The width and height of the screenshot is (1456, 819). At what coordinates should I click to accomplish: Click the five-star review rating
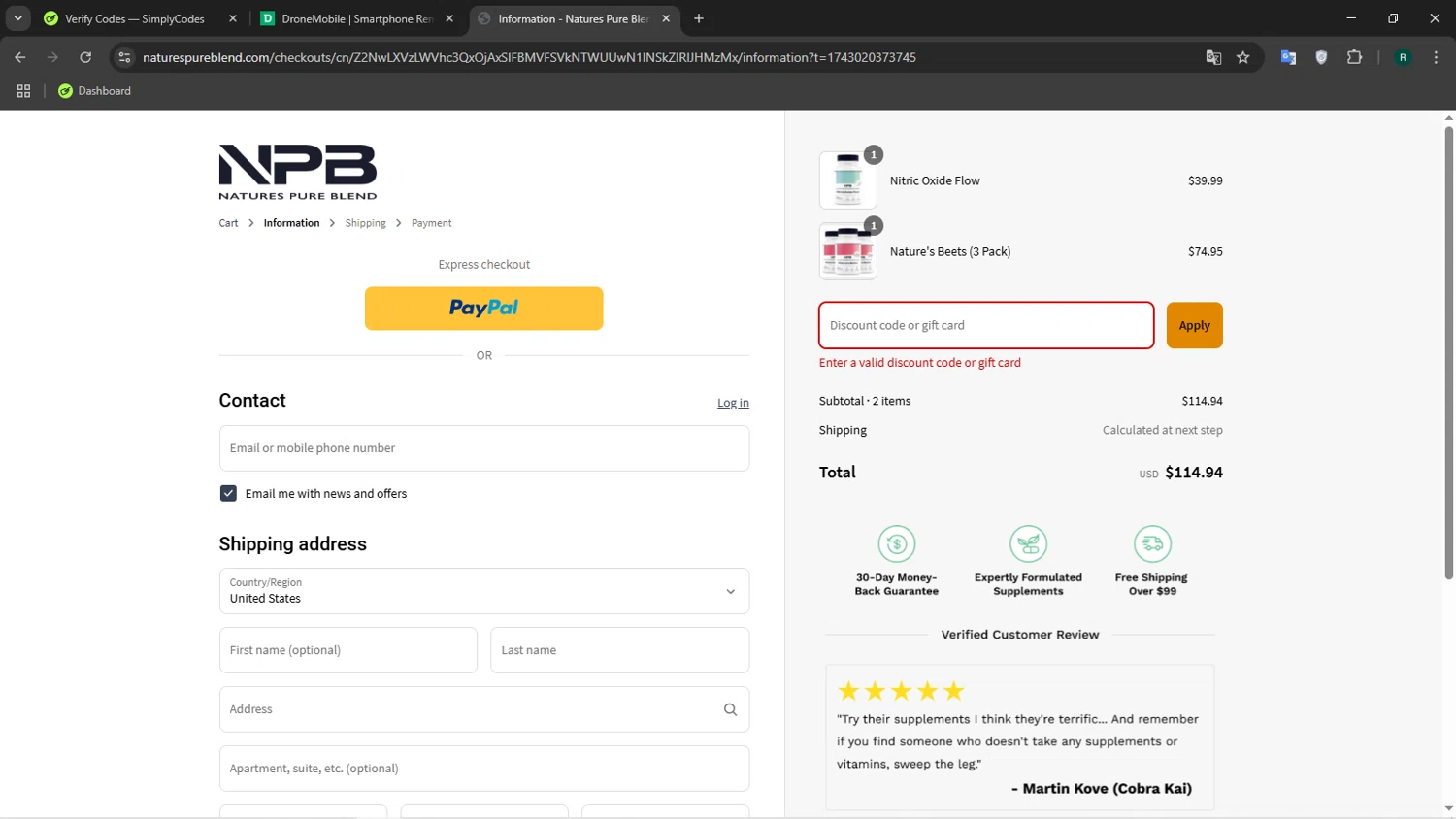(x=901, y=691)
